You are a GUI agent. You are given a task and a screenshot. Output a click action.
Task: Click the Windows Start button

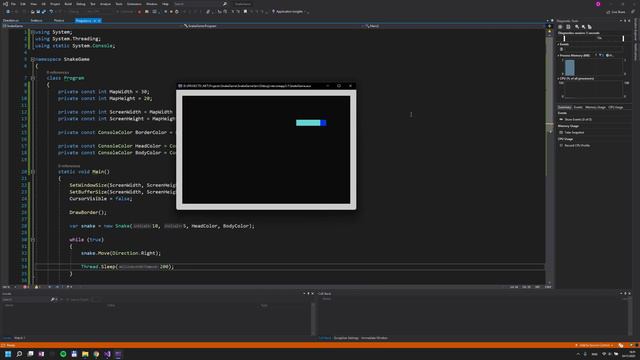(x=8, y=354)
